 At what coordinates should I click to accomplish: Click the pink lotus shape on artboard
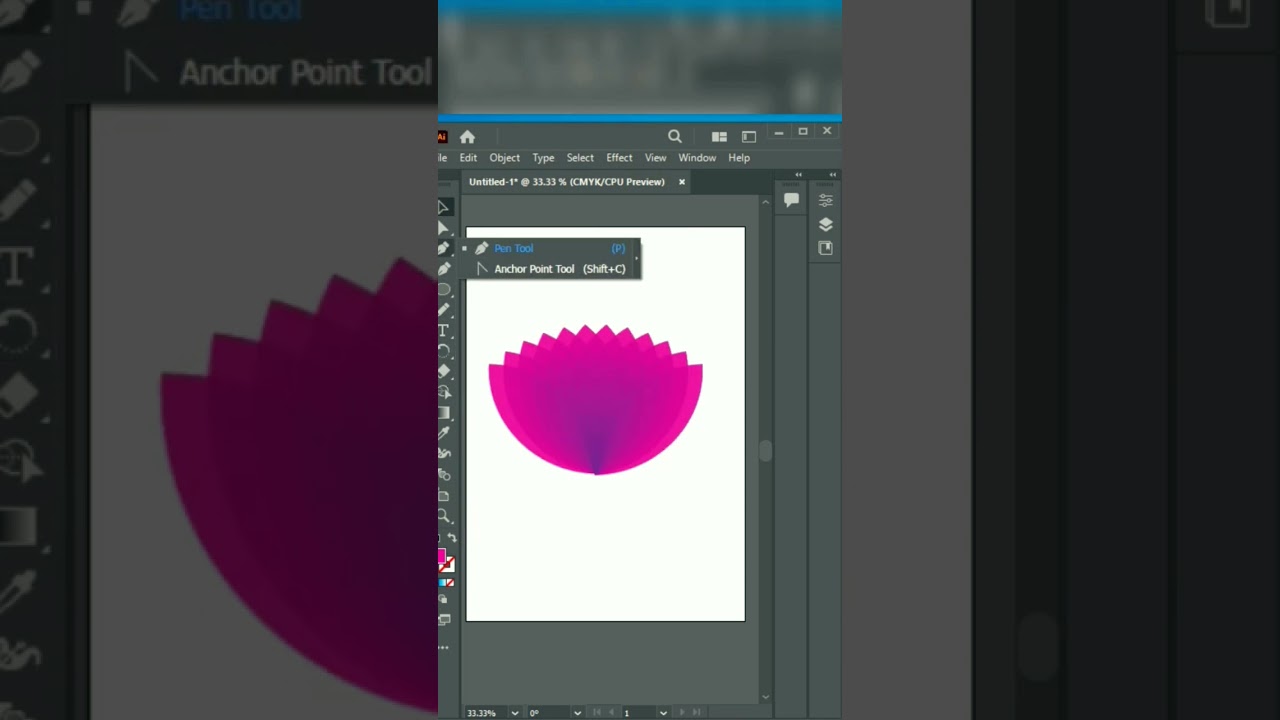tap(596, 400)
